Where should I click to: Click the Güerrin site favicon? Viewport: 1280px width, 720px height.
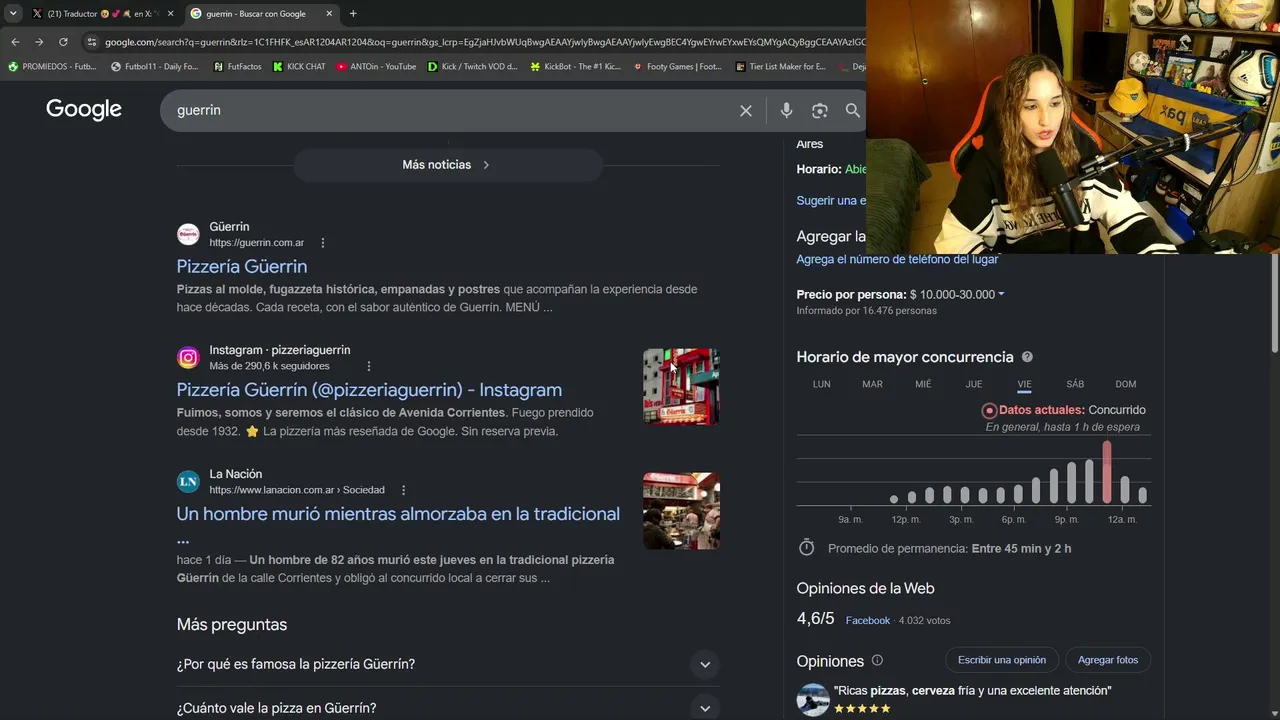click(x=188, y=234)
